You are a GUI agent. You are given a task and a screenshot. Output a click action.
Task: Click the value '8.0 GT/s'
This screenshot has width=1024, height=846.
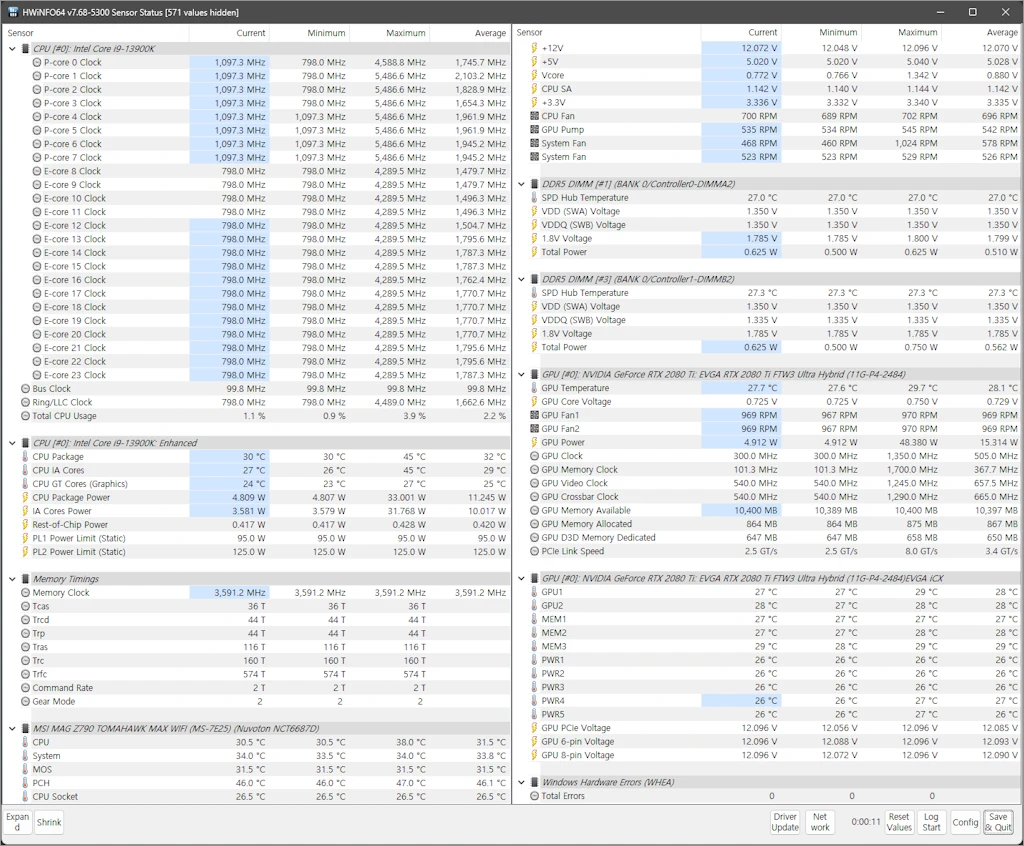pyautogui.click(x=920, y=551)
